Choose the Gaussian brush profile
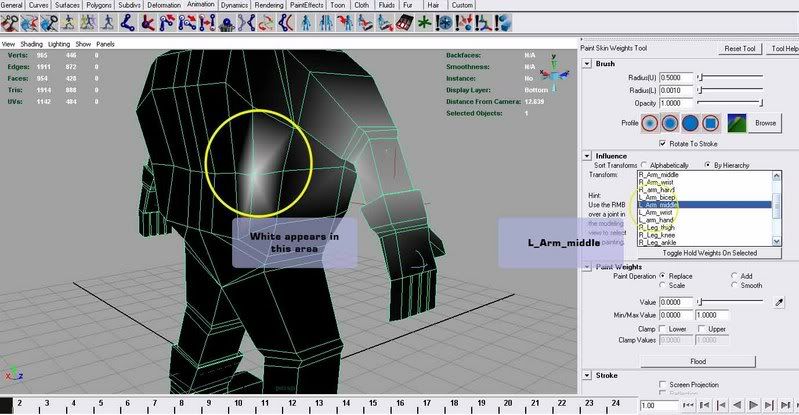The image size is (799, 415). pyautogui.click(x=650, y=123)
